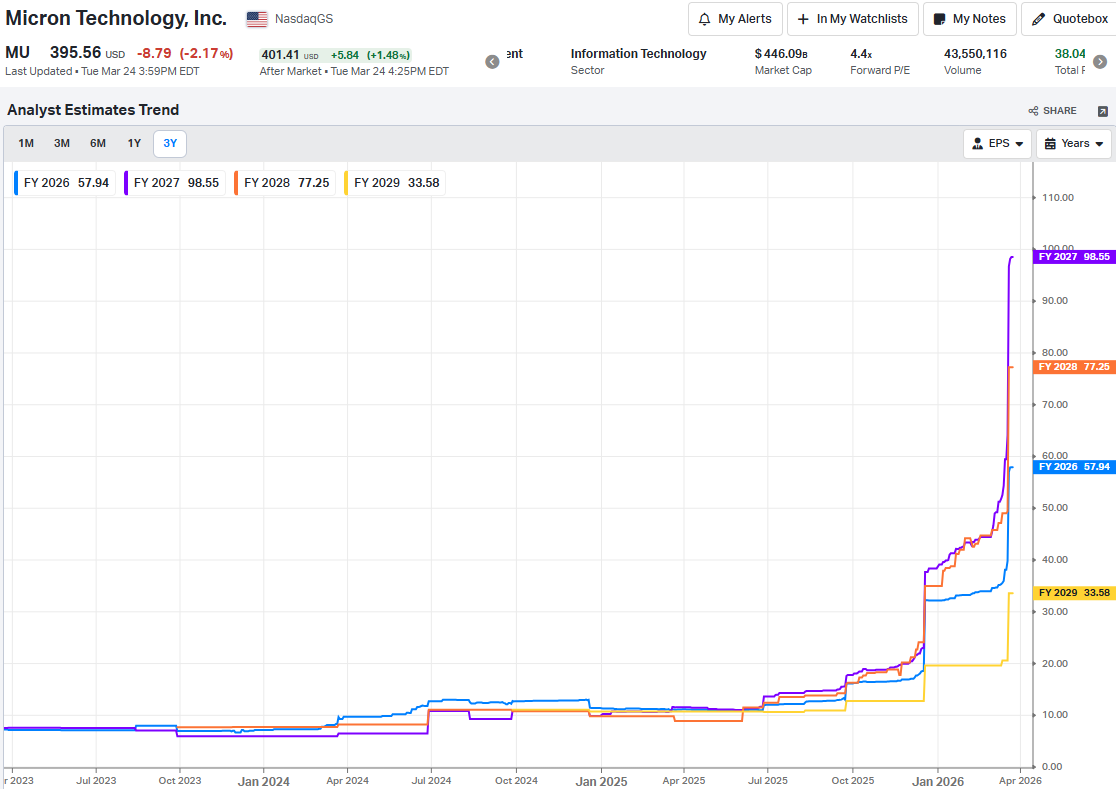Screen dimensions: 1116x789
Task: Click the 43,550,116 Volume value
Action: pyautogui.click(x=975, y=54)
